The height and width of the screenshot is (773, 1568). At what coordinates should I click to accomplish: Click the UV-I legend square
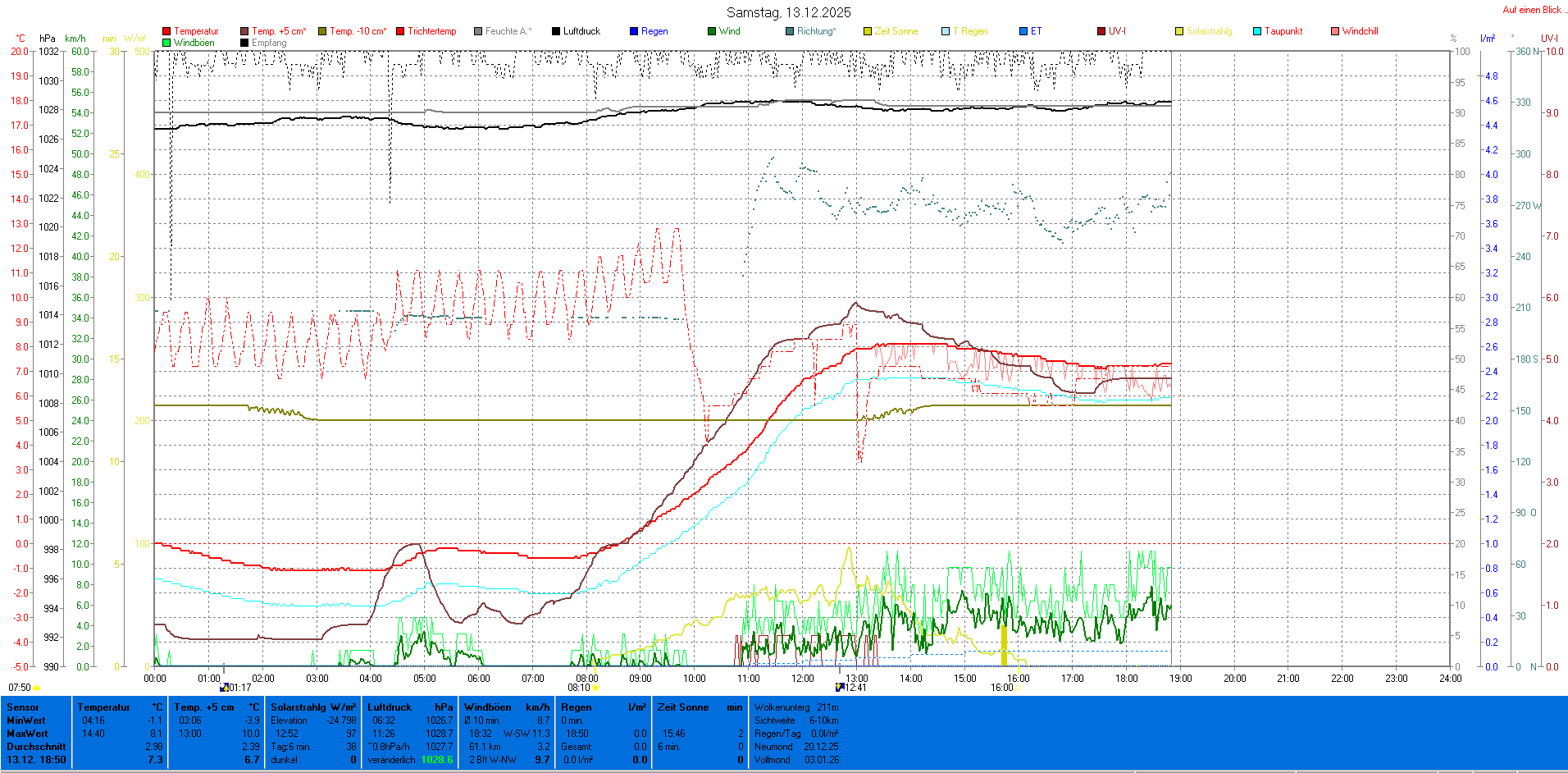[1101, 31]
